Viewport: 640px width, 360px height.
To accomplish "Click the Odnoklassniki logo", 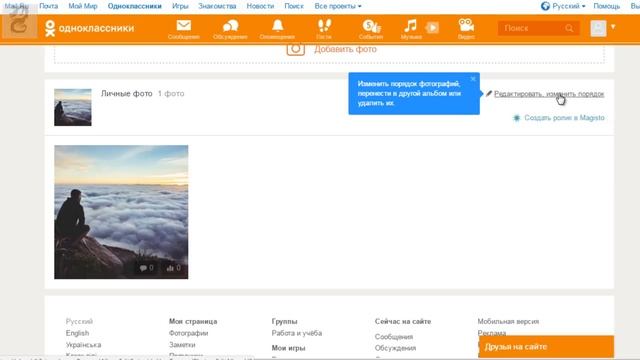I will tap(89, 28).
